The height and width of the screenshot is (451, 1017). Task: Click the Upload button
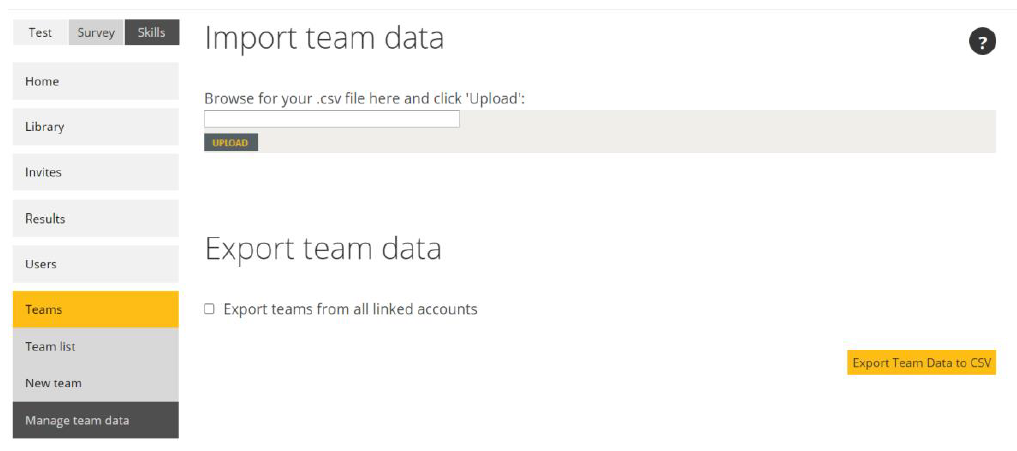231,143
